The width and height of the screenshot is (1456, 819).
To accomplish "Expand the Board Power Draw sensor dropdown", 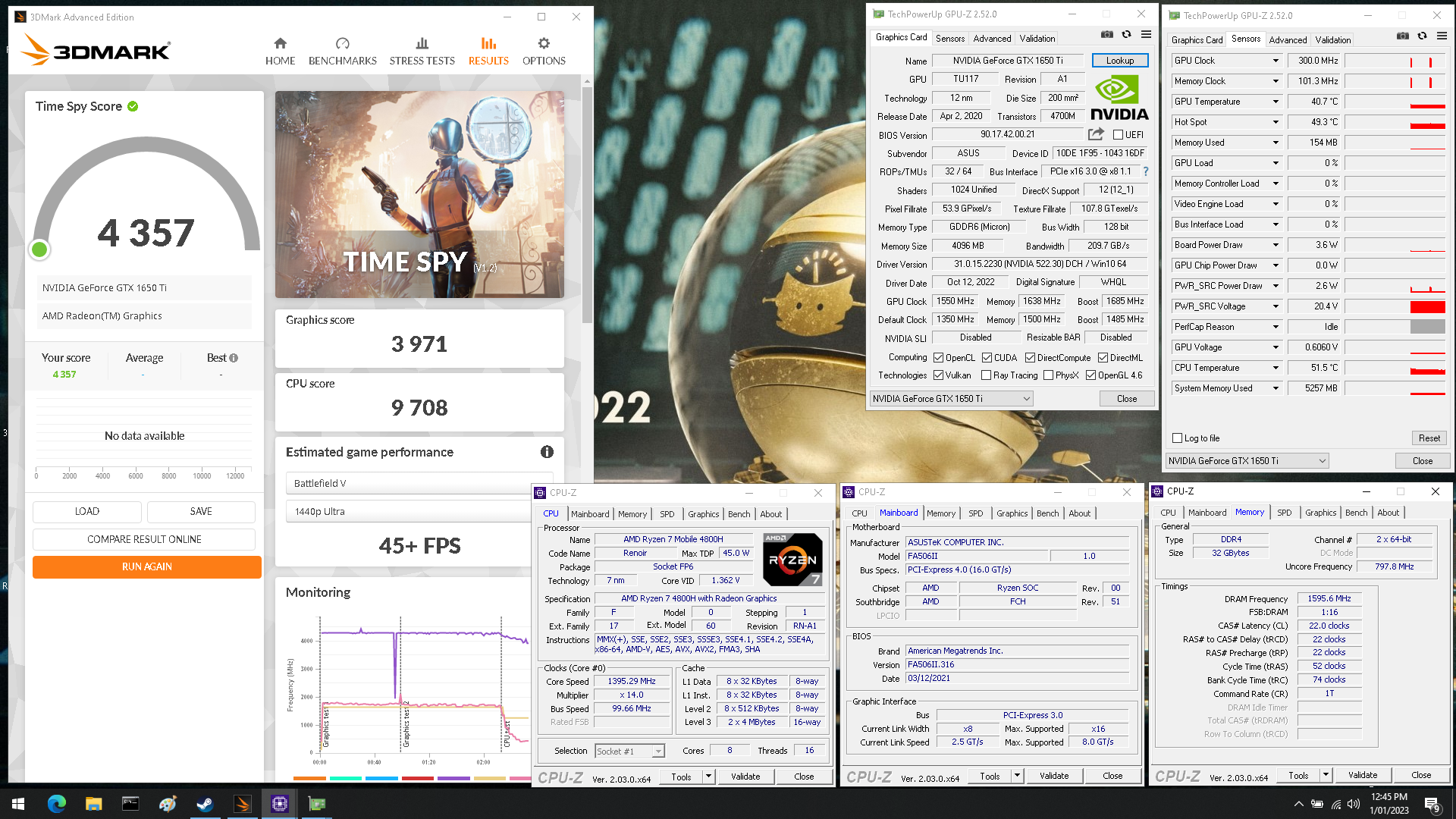I will click(x=1276, y=245).
